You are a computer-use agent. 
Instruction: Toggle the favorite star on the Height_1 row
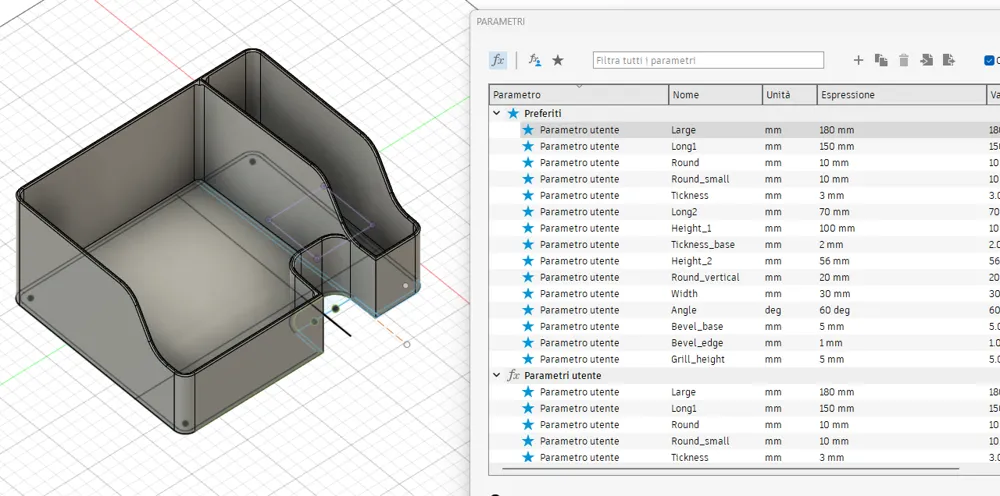tap(528, 228)
